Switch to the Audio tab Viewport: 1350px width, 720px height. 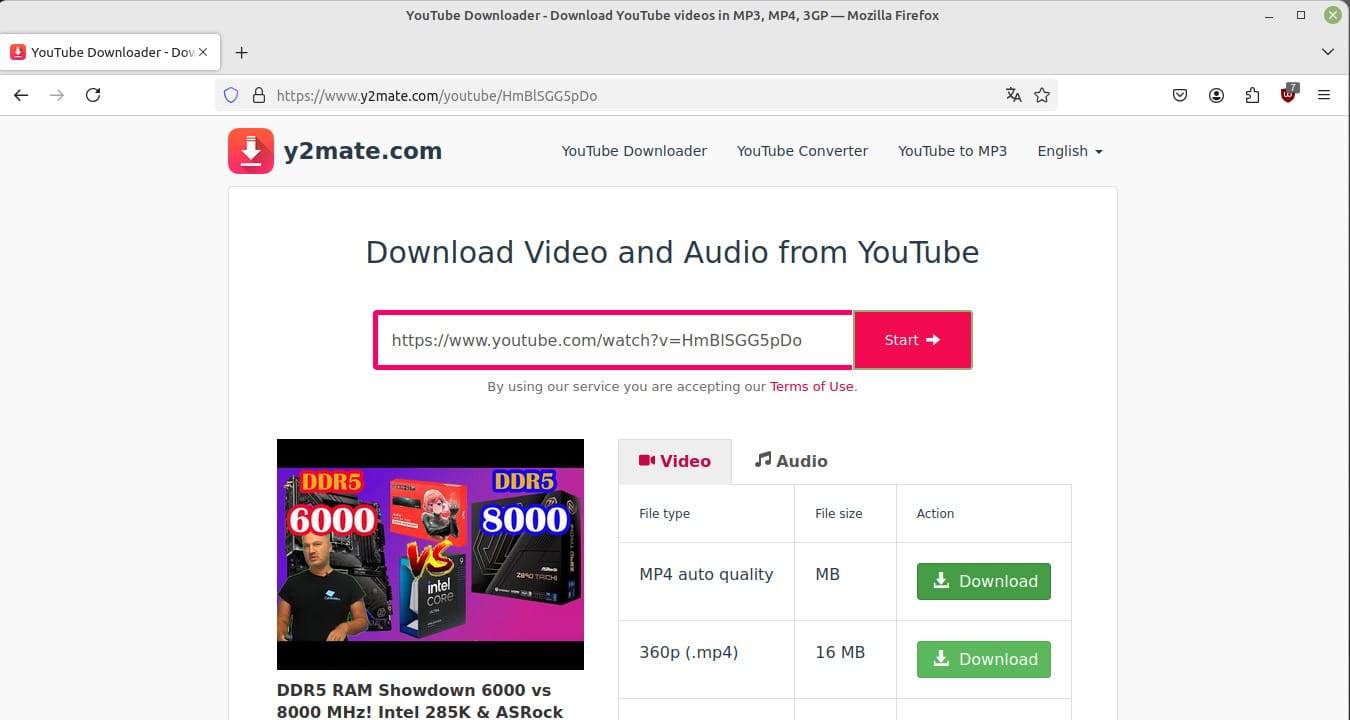[x=790, y=460]
